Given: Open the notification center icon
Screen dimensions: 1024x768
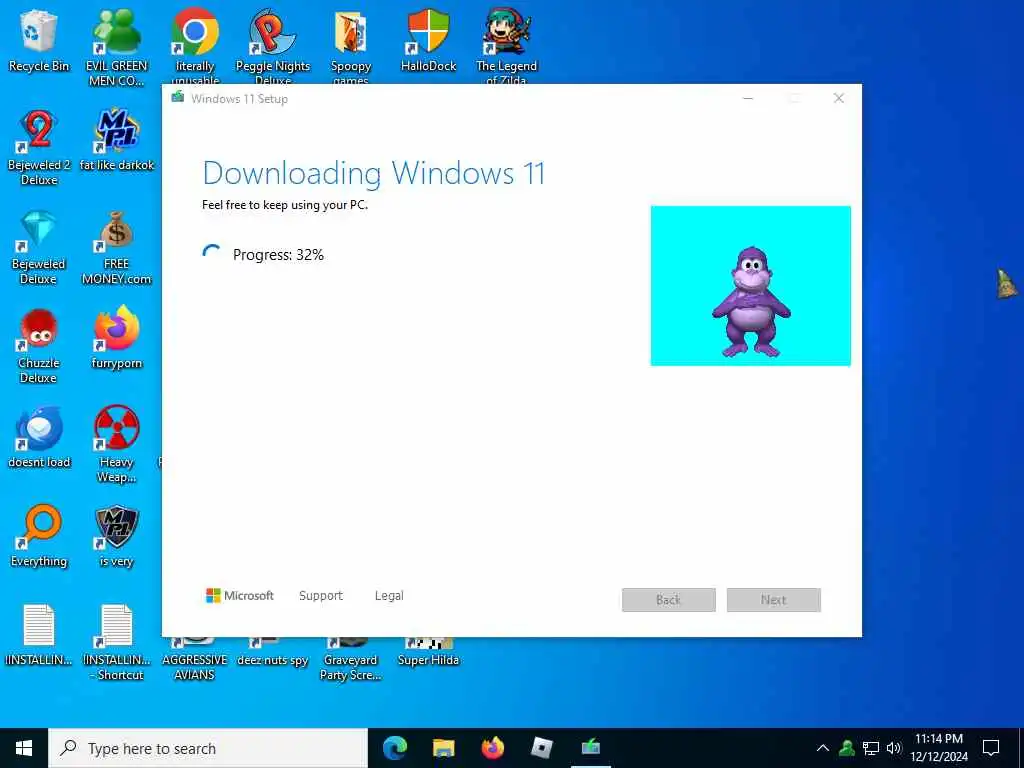Looking at the screenshot, I should [991, 748].
